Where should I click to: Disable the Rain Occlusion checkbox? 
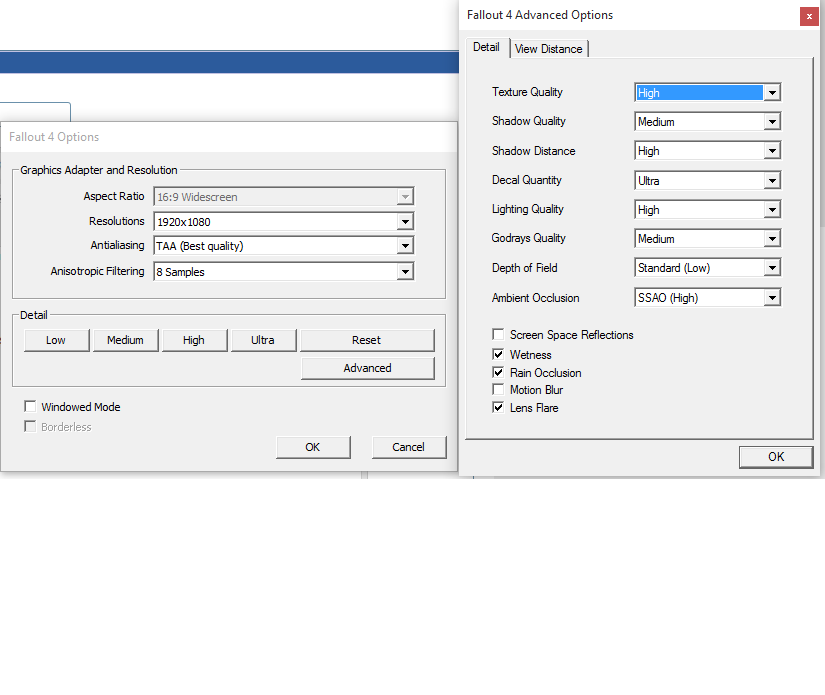click(x=498, y=372)
